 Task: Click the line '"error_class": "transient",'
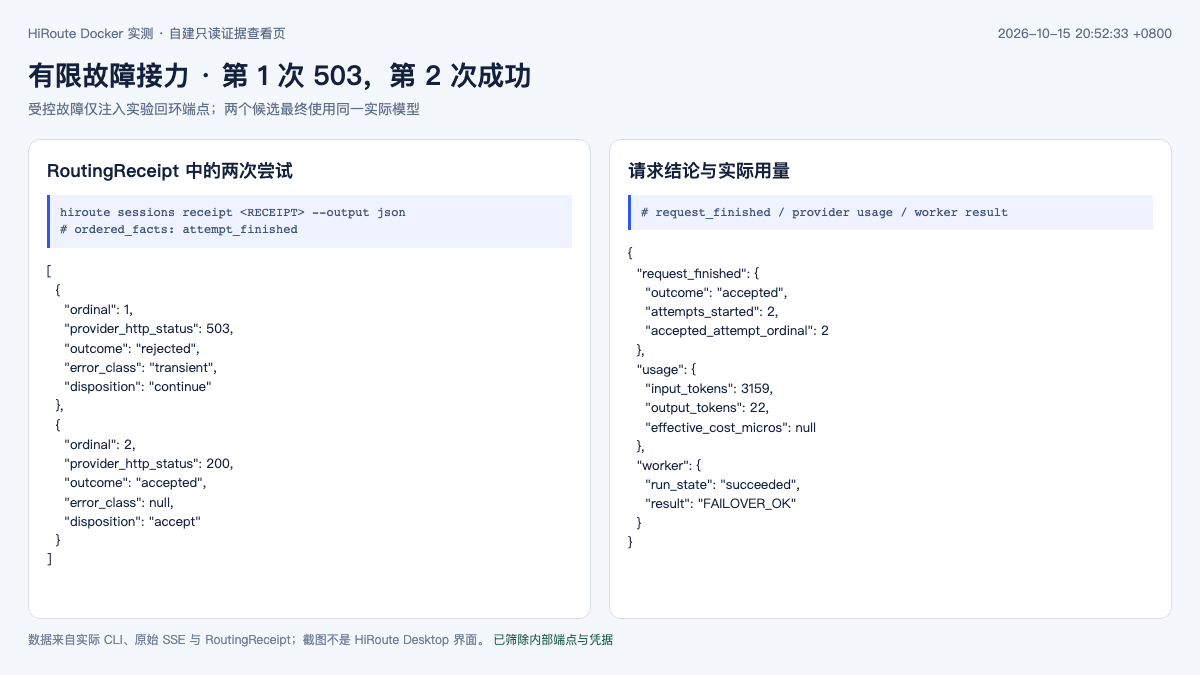(x=140, y=367)
